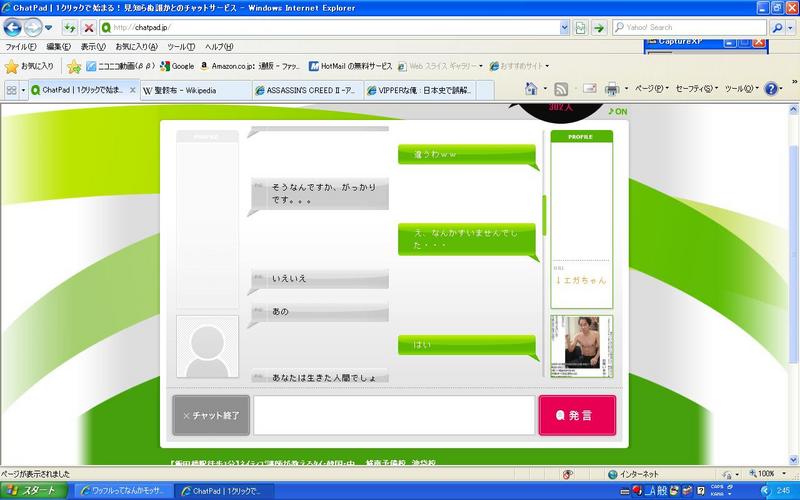
Task: Click the Refresh page icon
Action: [x=69, y=28]
